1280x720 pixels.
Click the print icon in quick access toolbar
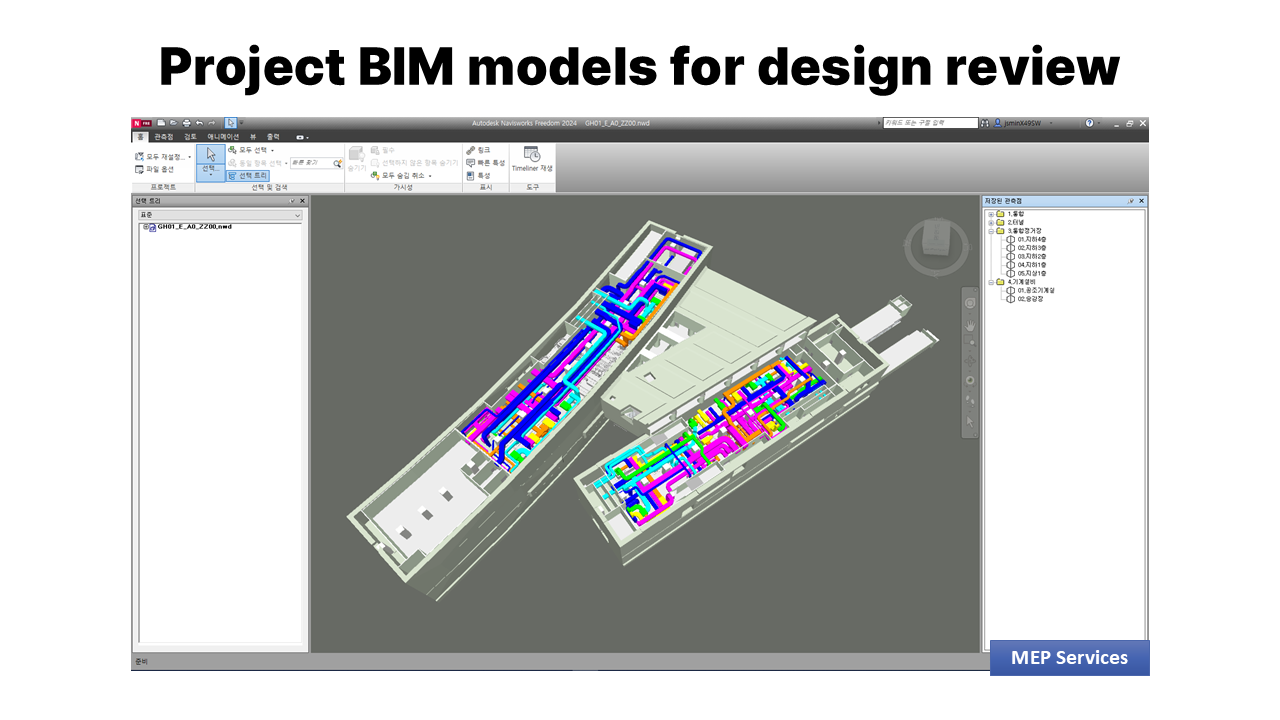(186, 123)
